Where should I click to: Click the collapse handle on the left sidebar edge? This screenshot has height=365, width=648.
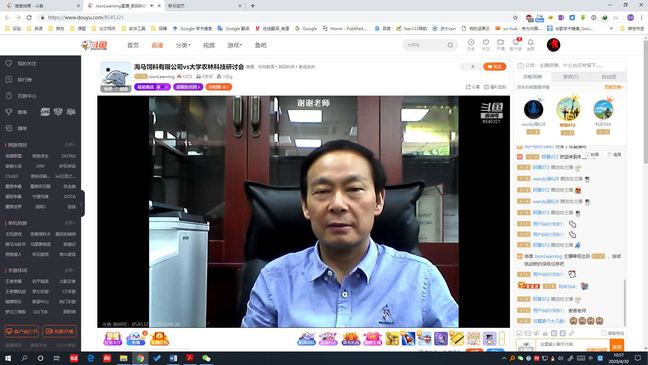[83, 203]
